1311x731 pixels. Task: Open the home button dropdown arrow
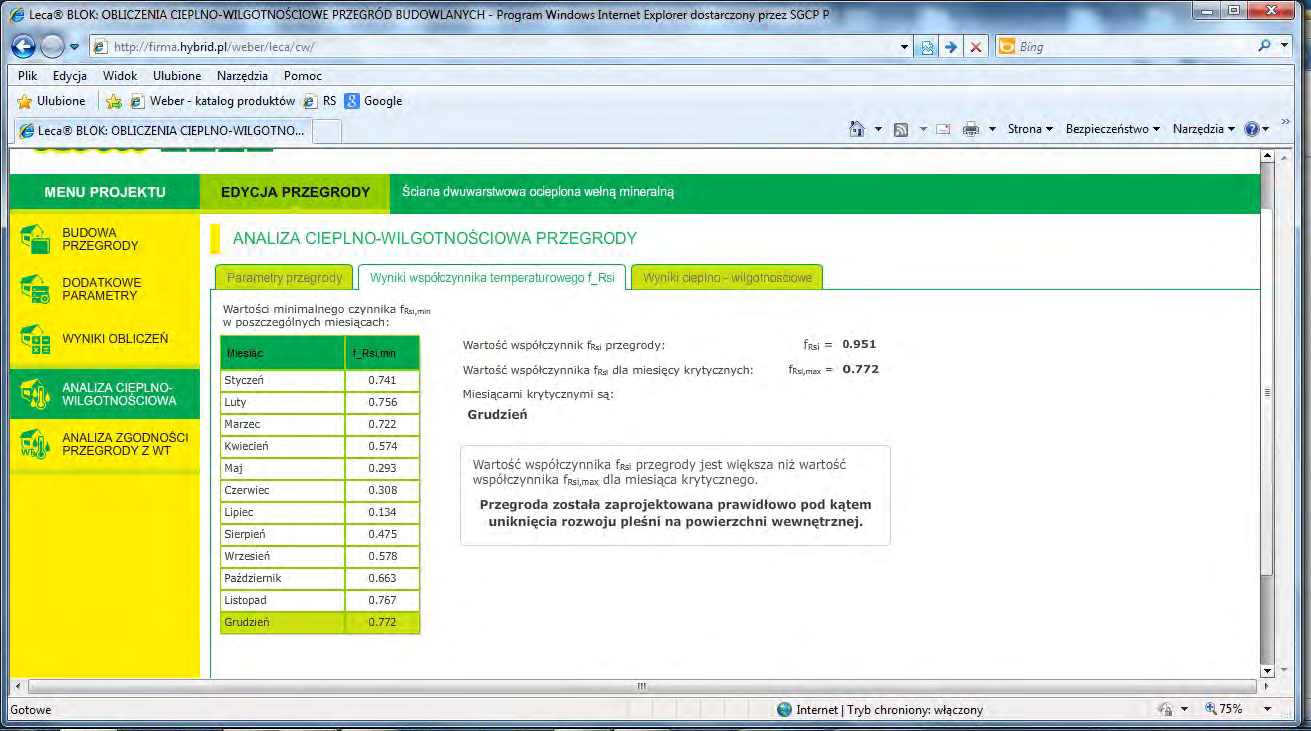(x=878, y=129)
